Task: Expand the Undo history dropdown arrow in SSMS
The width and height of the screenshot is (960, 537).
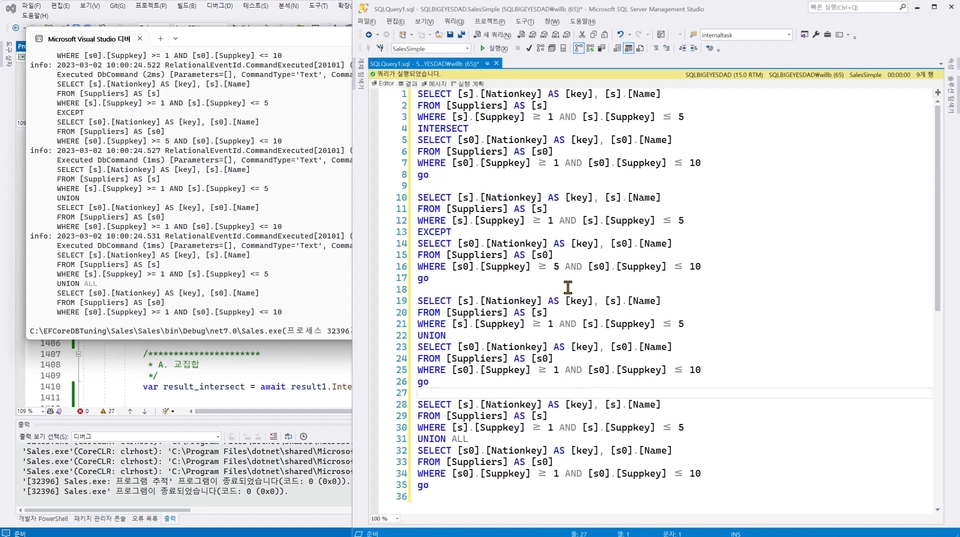Action: tap(629, 35)
